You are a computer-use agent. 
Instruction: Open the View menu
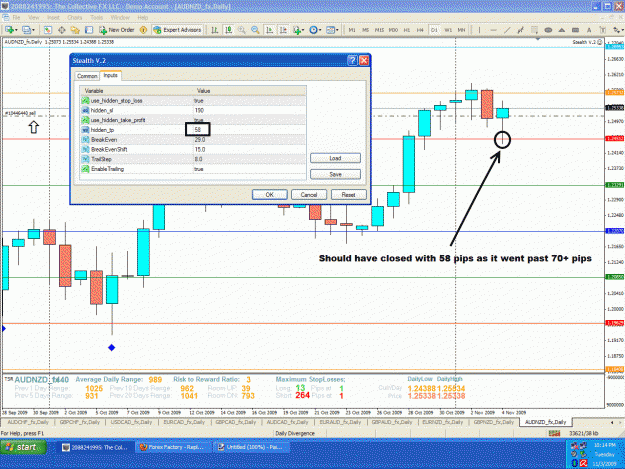coord(33,18)
